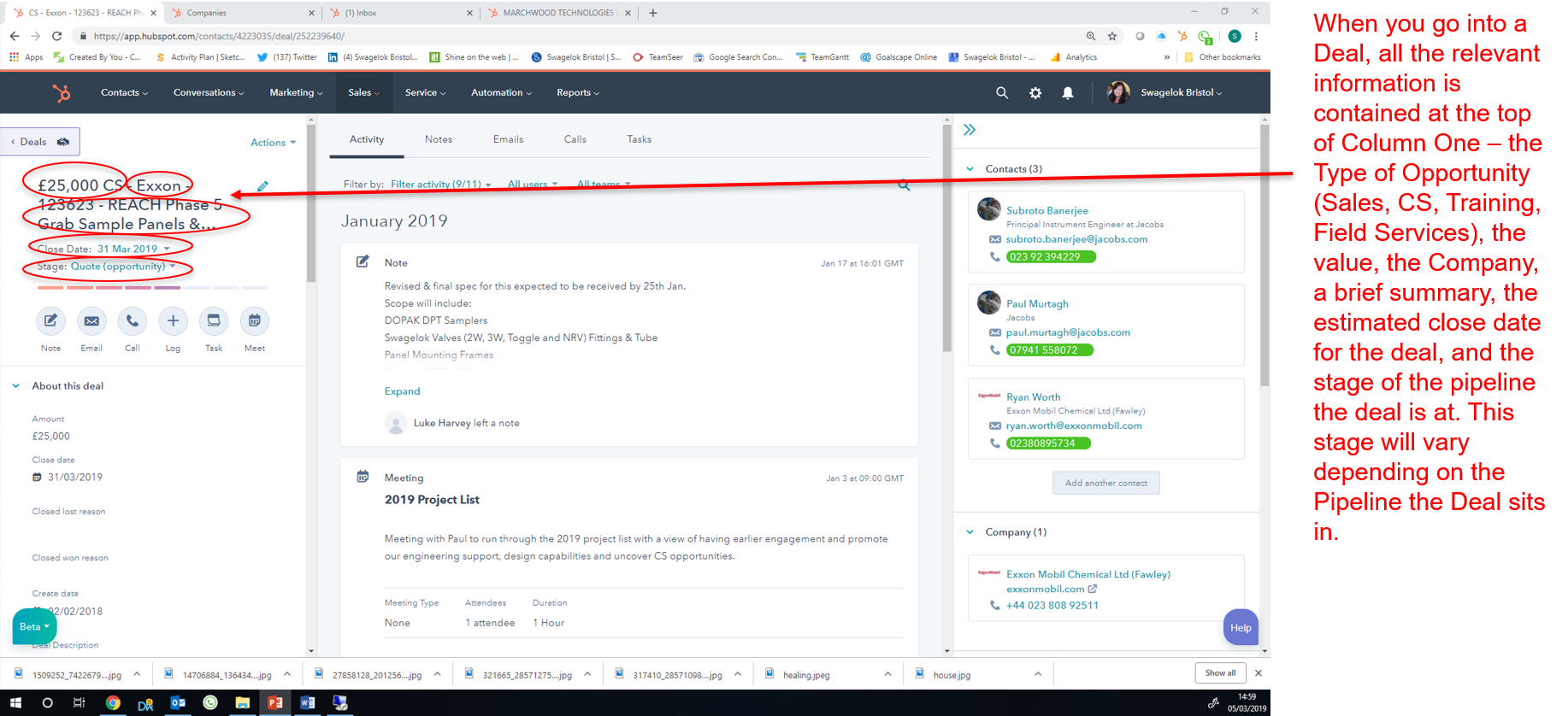This screenshot has width=1568, height=716.
Task: Click the Add another contact button
Action: click(1106, 483)
